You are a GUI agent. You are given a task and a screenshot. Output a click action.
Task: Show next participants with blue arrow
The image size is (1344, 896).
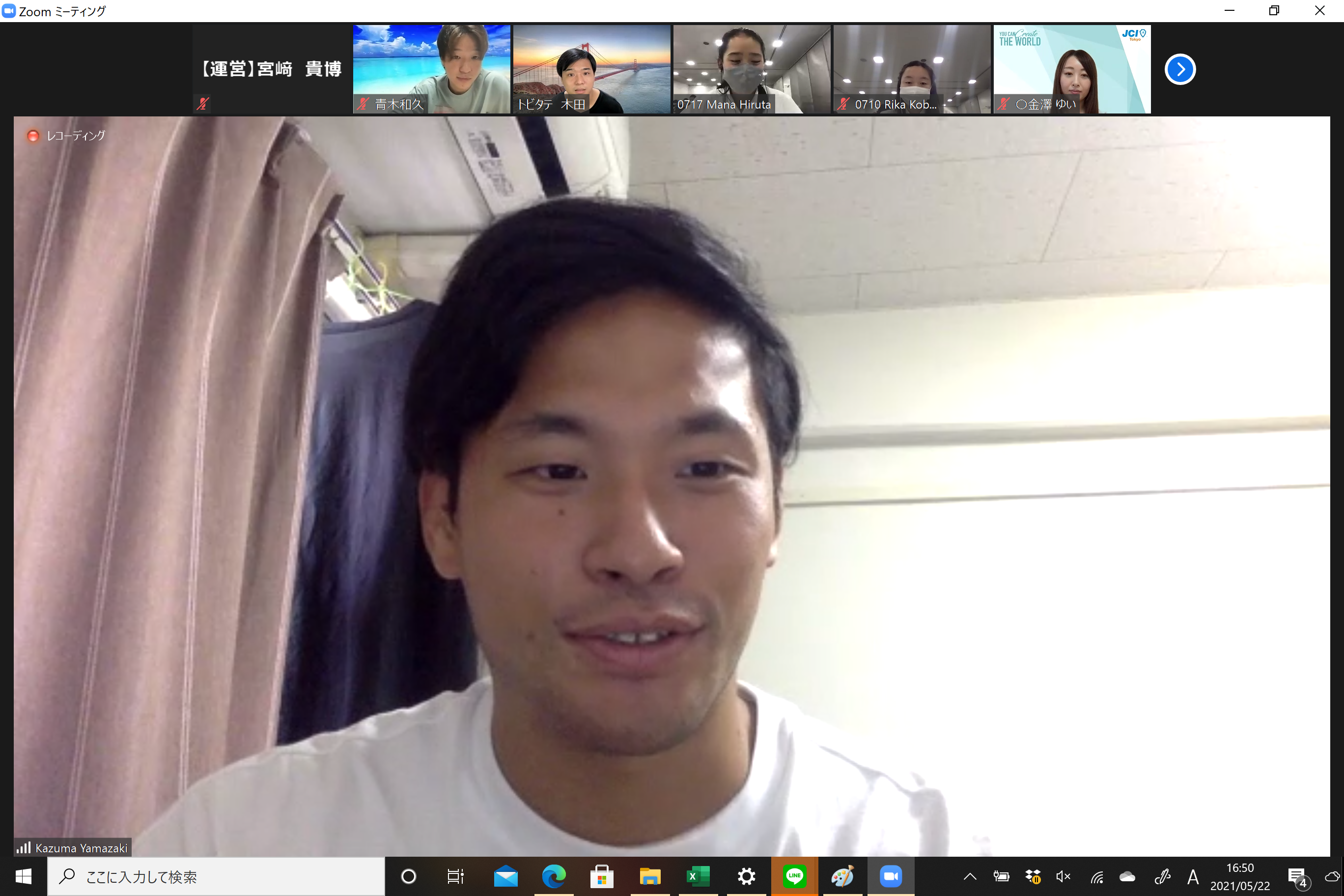(x=1179, y=69)
